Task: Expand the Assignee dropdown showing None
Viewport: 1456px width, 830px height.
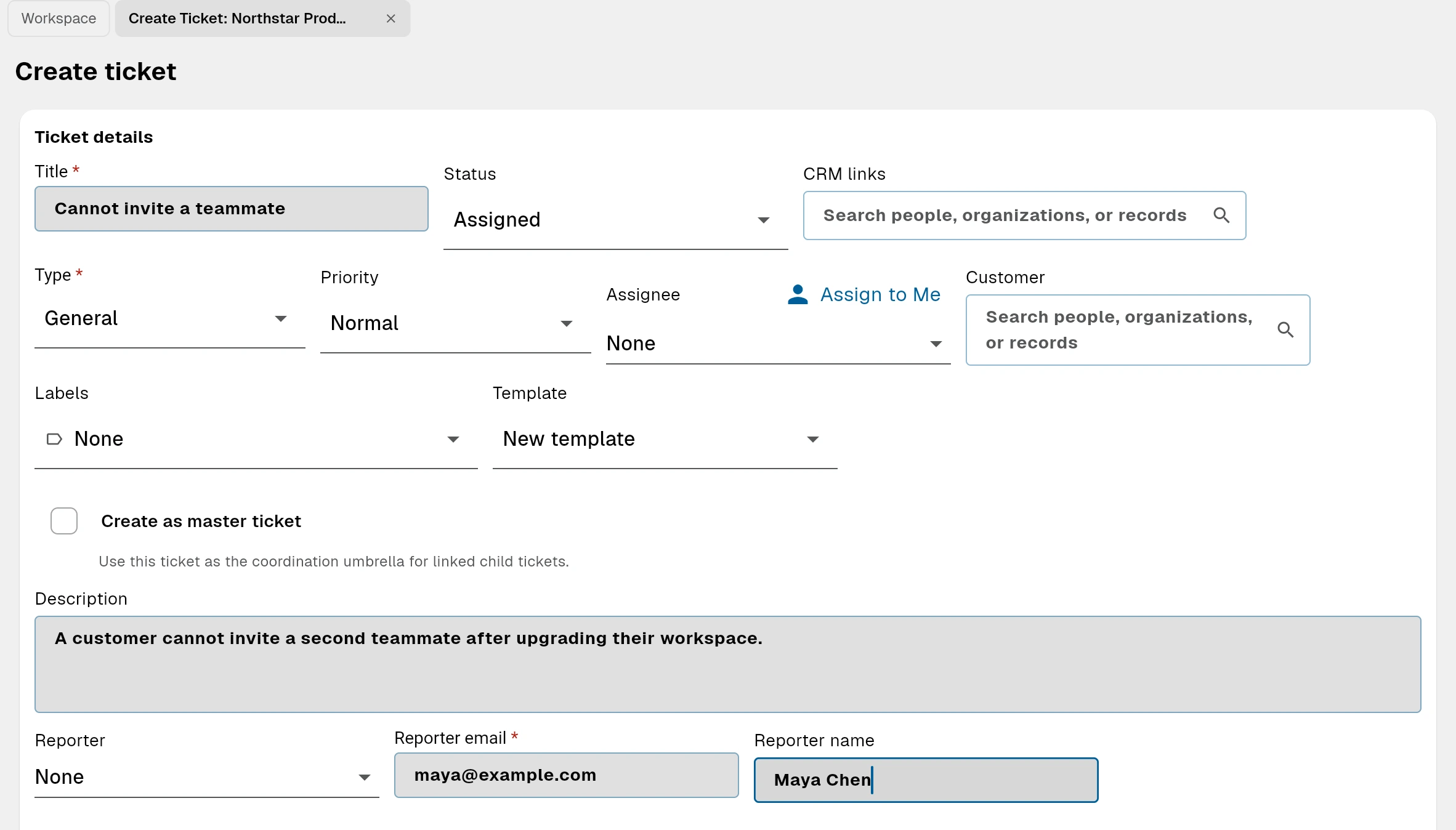Action: [x=778, y=344]
